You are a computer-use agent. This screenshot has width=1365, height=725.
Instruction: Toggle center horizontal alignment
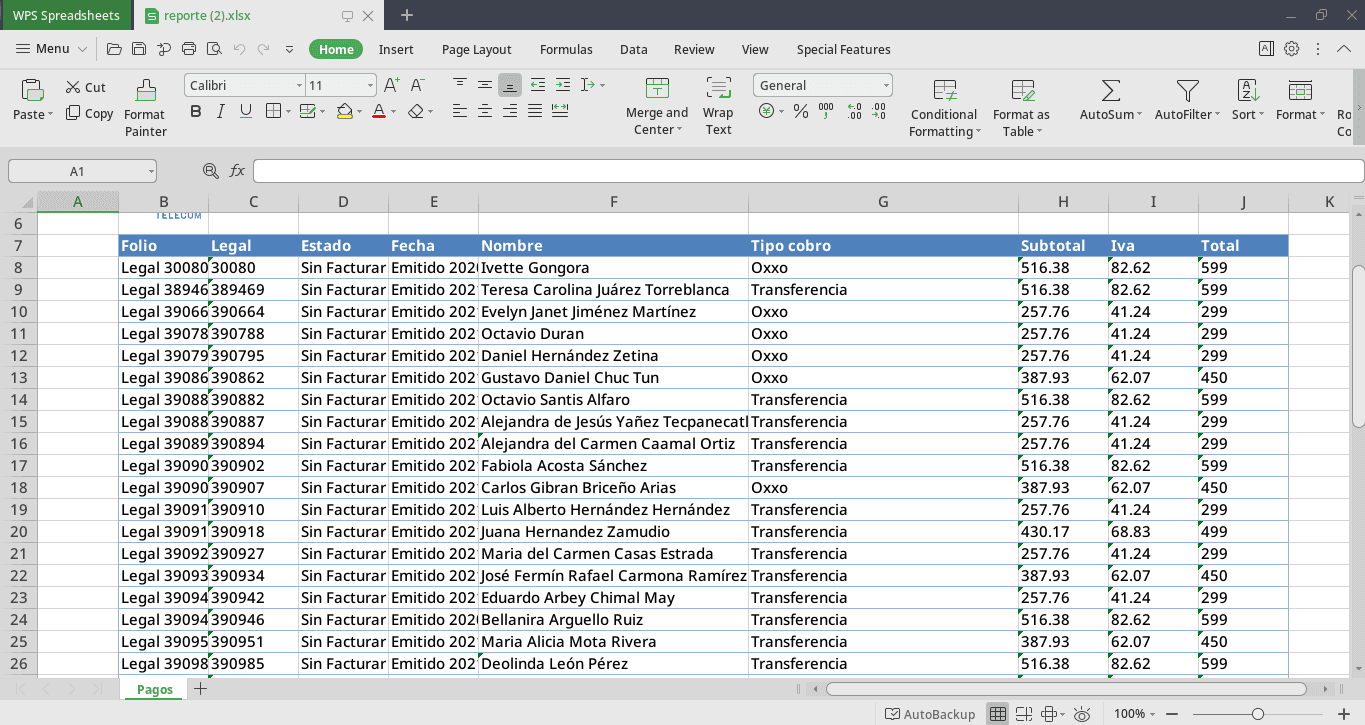coord(484,111)
